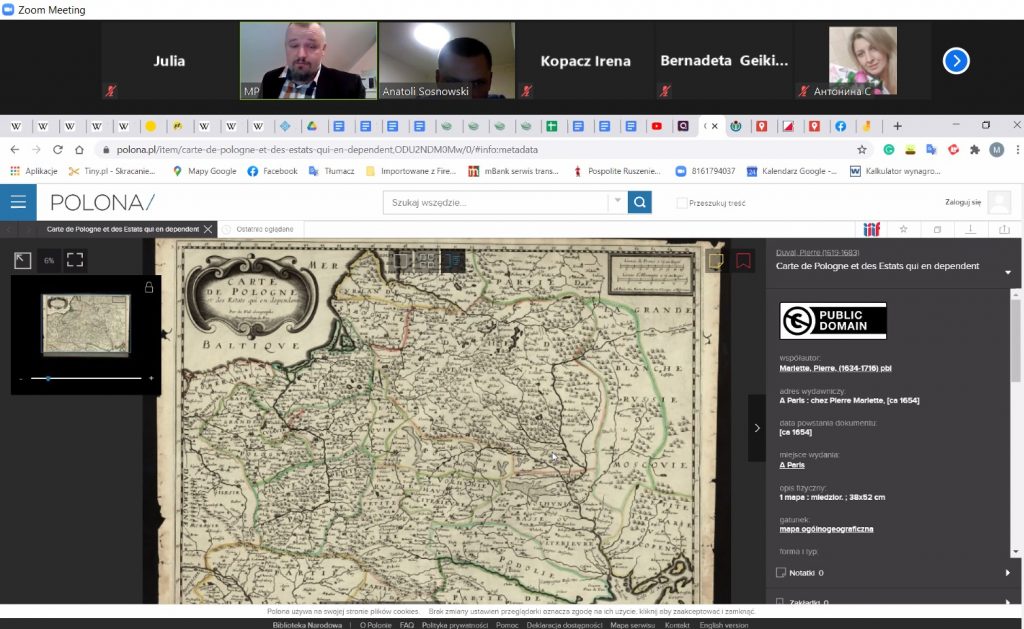Image resolution: width=1024 pixels, height=629 pixels.
Task: Open the IIIF manifest icon
Action: tap(871, 229)
